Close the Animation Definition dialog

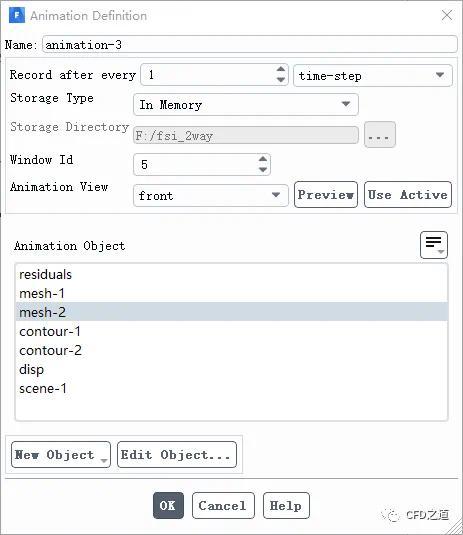pyautogui.click(x=447, y=15)
